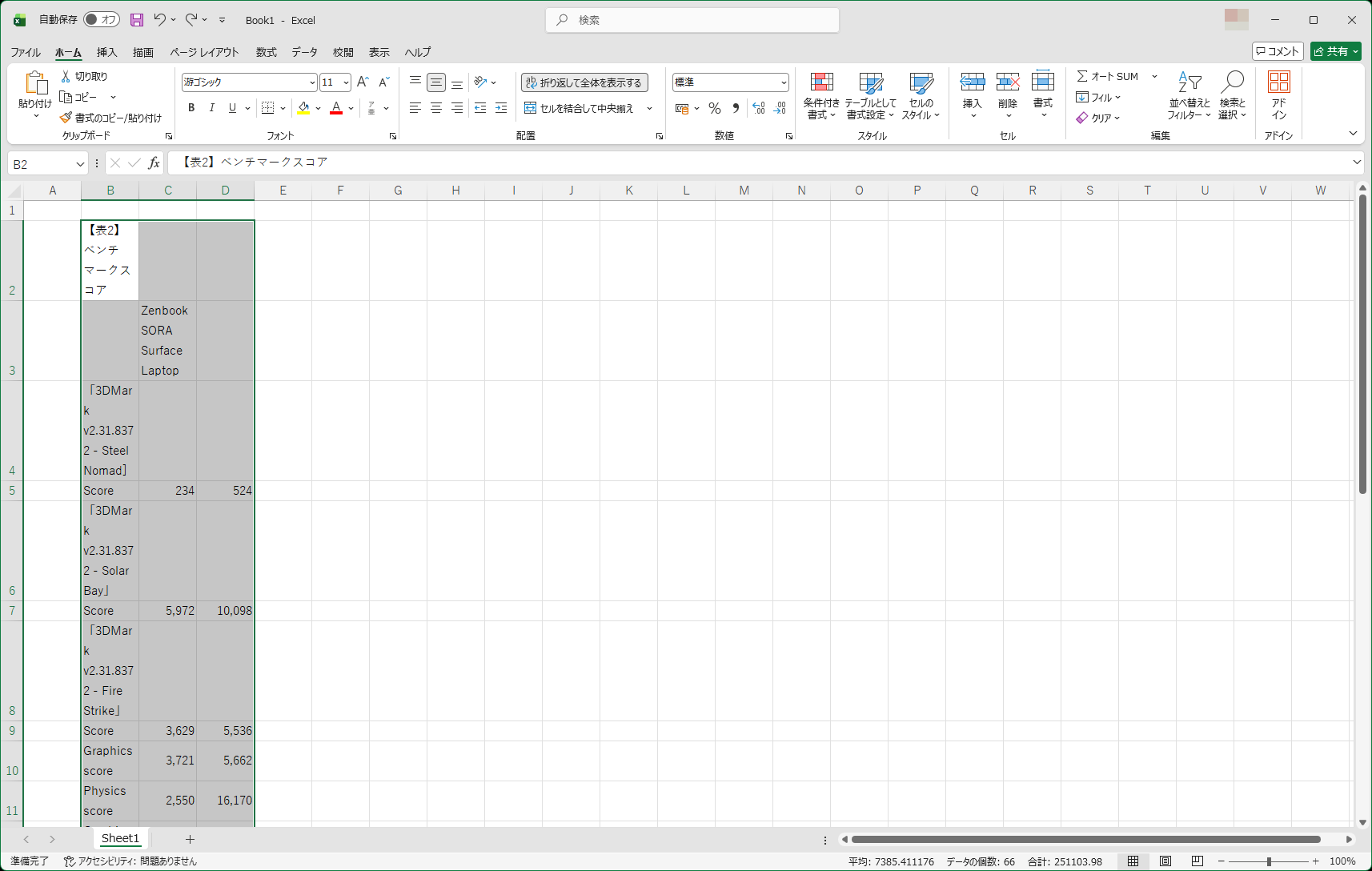Toggle middle vertical alignment button
This screenshot has height=871, width=1372.
tap(436, 82)
